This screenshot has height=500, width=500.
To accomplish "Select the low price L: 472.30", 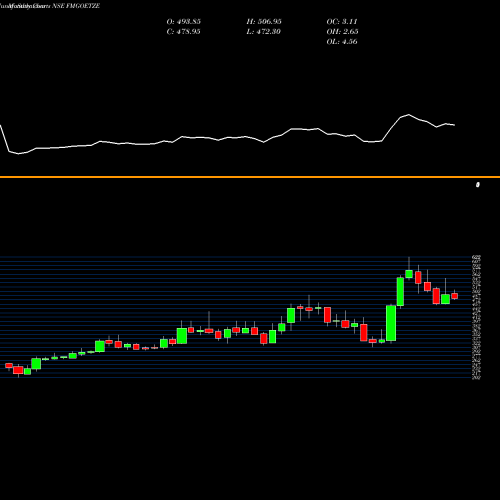I will tap(264, 32).
